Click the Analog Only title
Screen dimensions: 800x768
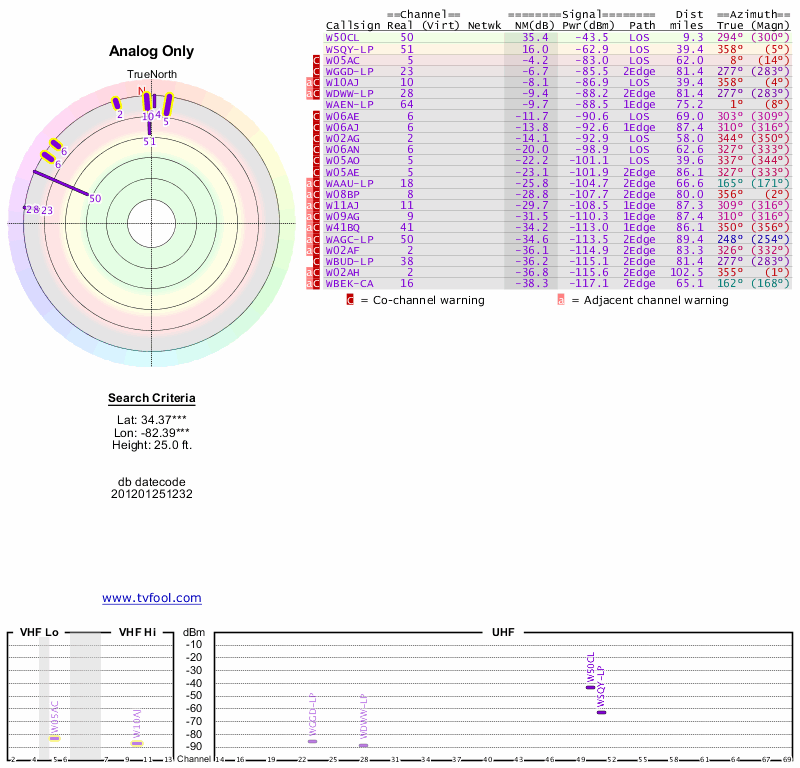(152, 52)
